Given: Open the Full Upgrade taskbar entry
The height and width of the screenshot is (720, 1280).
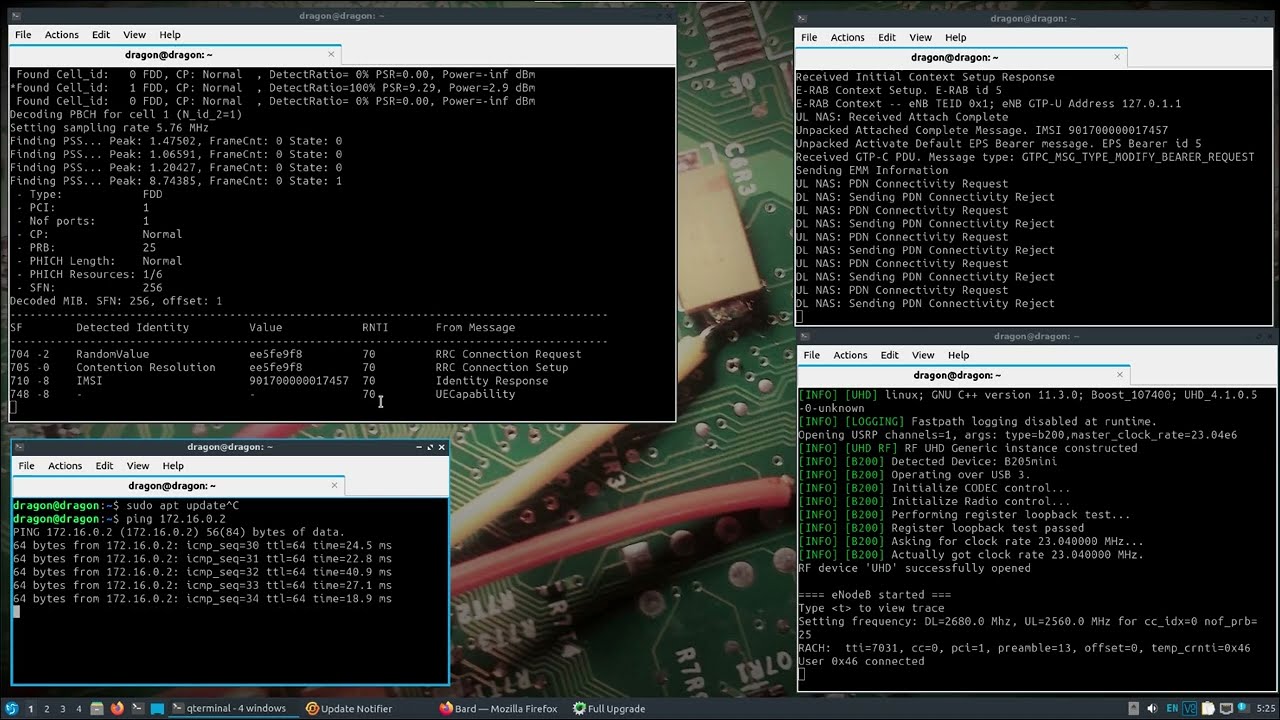Looking at the screenshot, I should [609, 708].
